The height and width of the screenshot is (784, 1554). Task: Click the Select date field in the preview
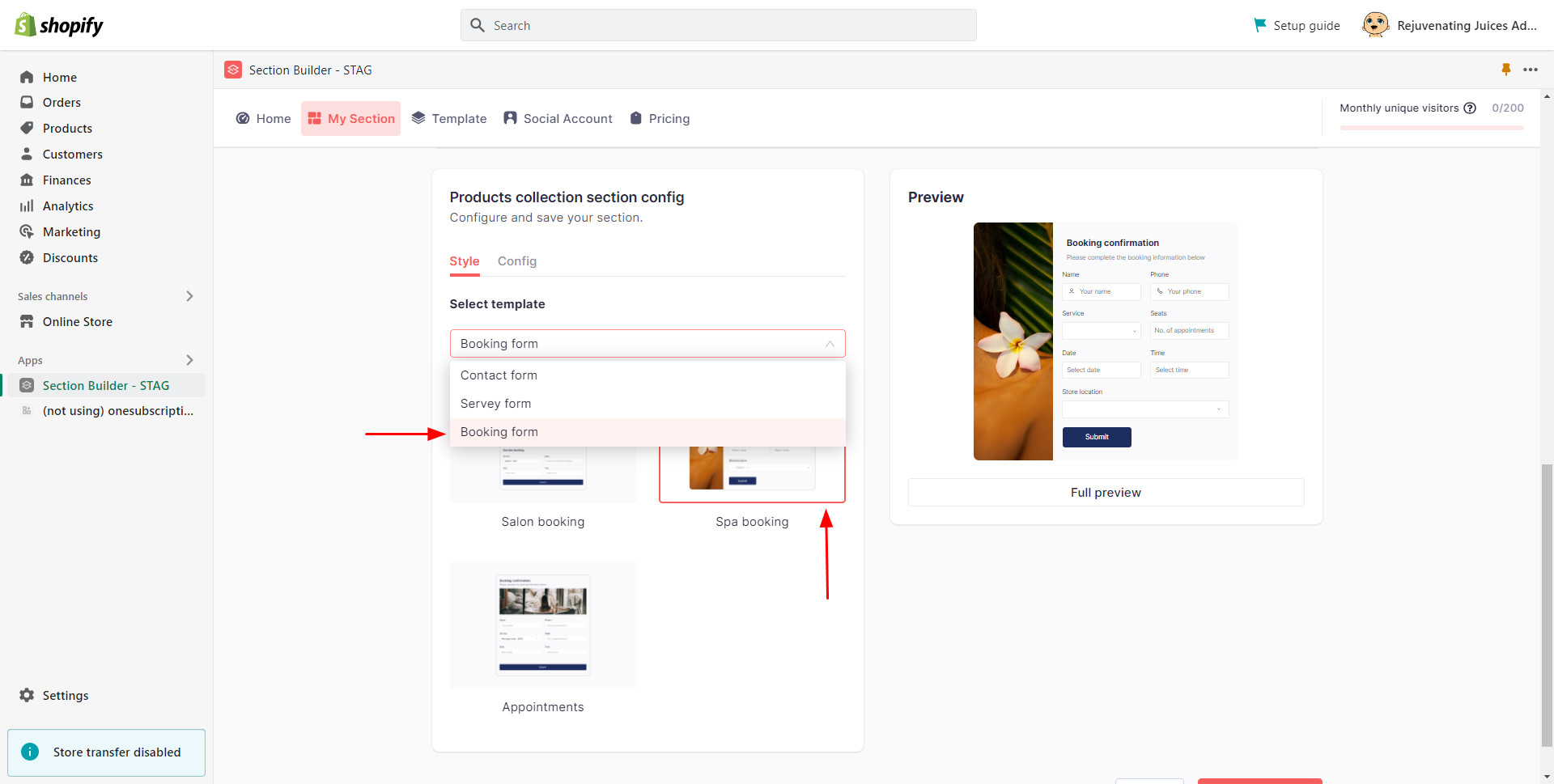click(1102, 371)
